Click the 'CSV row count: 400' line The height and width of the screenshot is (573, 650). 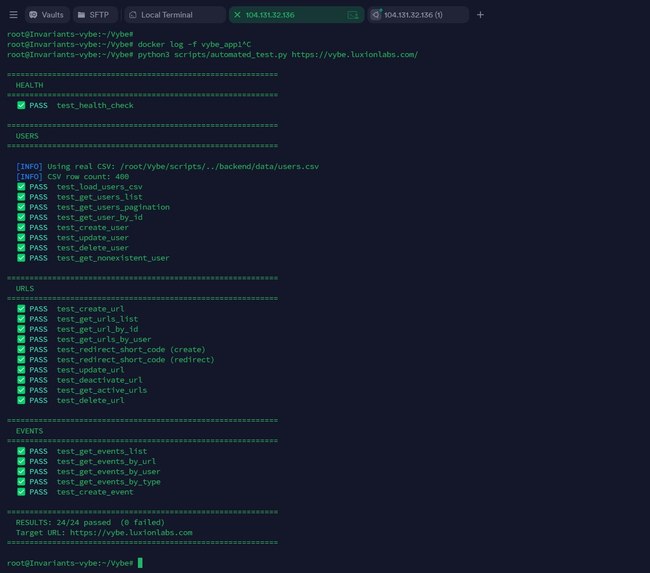(x=73, y=177)
